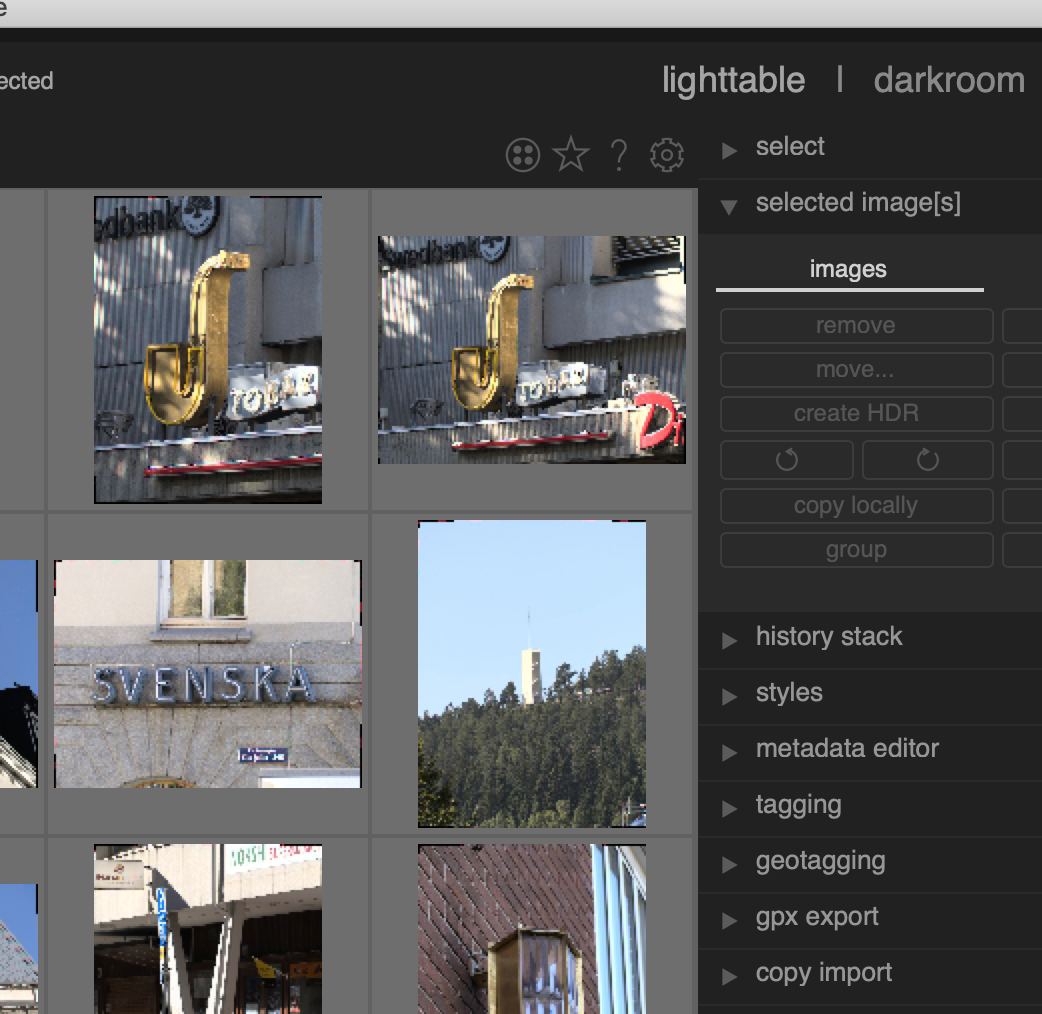Viewport: 1042px width, 1014px height.
Task: Select the lighttable view
Action: click(x=732, y=80)
